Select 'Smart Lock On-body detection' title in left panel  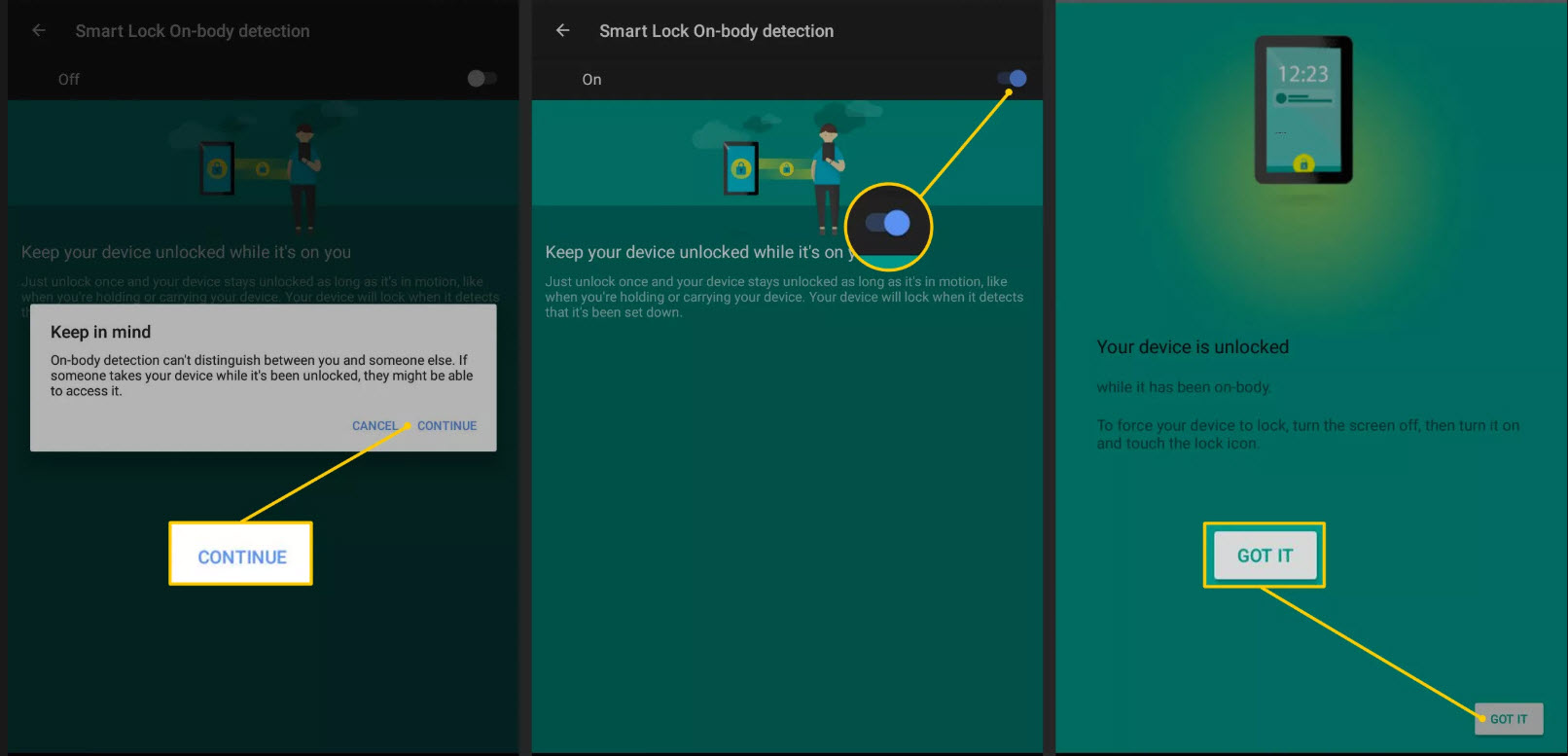[193, 31]
